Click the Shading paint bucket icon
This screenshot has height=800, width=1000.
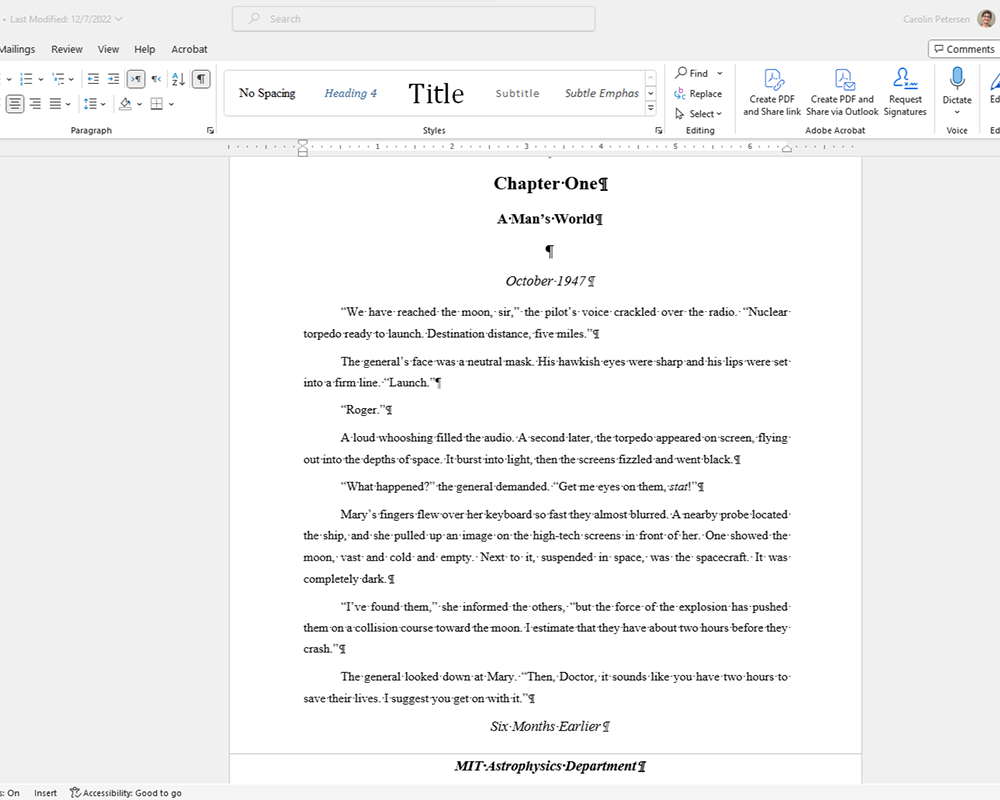pyautogui.click(x=125, y=104)
